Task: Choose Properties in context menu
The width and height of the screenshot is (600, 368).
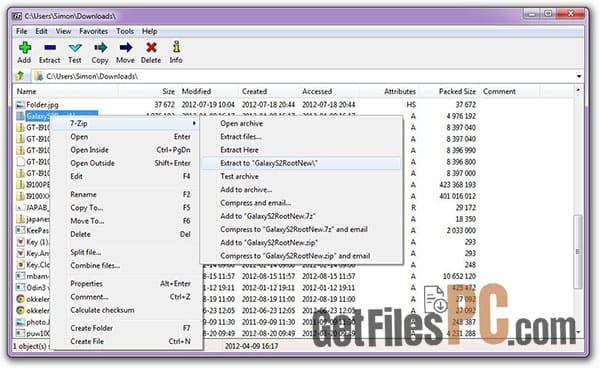Action: pos(86,284)
